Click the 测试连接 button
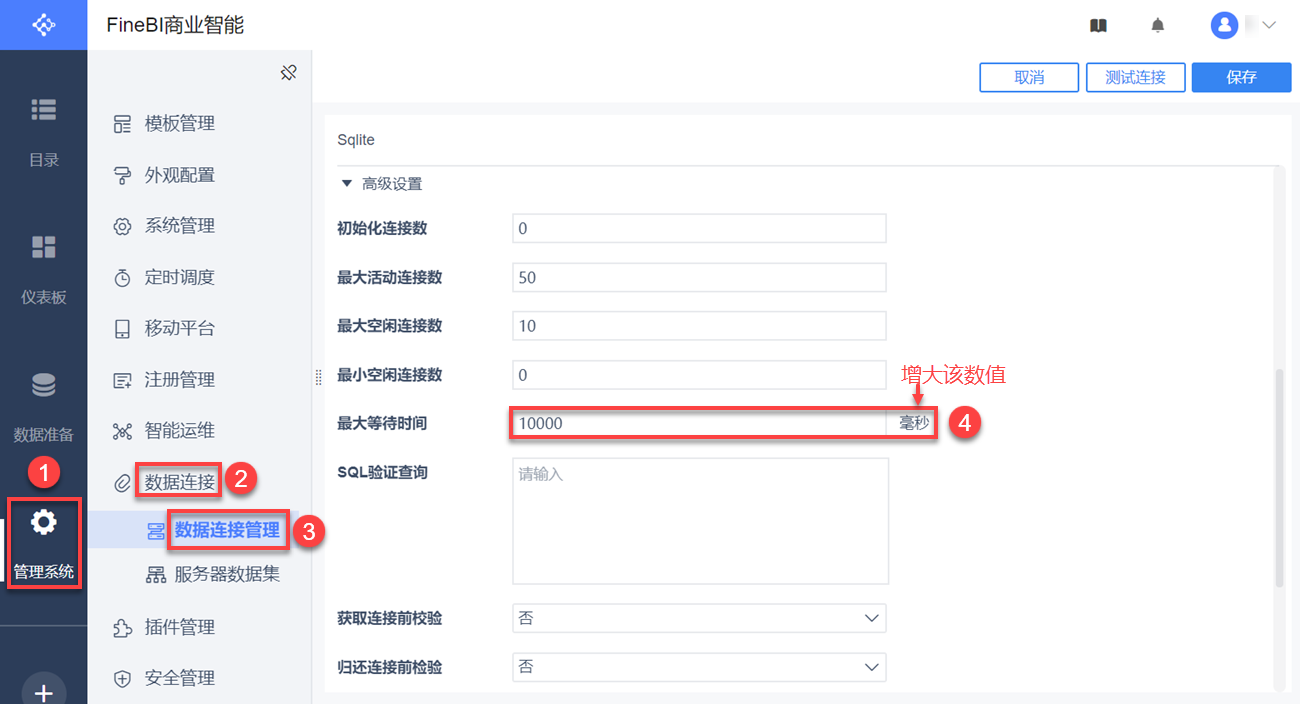Viewport: 1300px width, 704px height. point(1135,77)
